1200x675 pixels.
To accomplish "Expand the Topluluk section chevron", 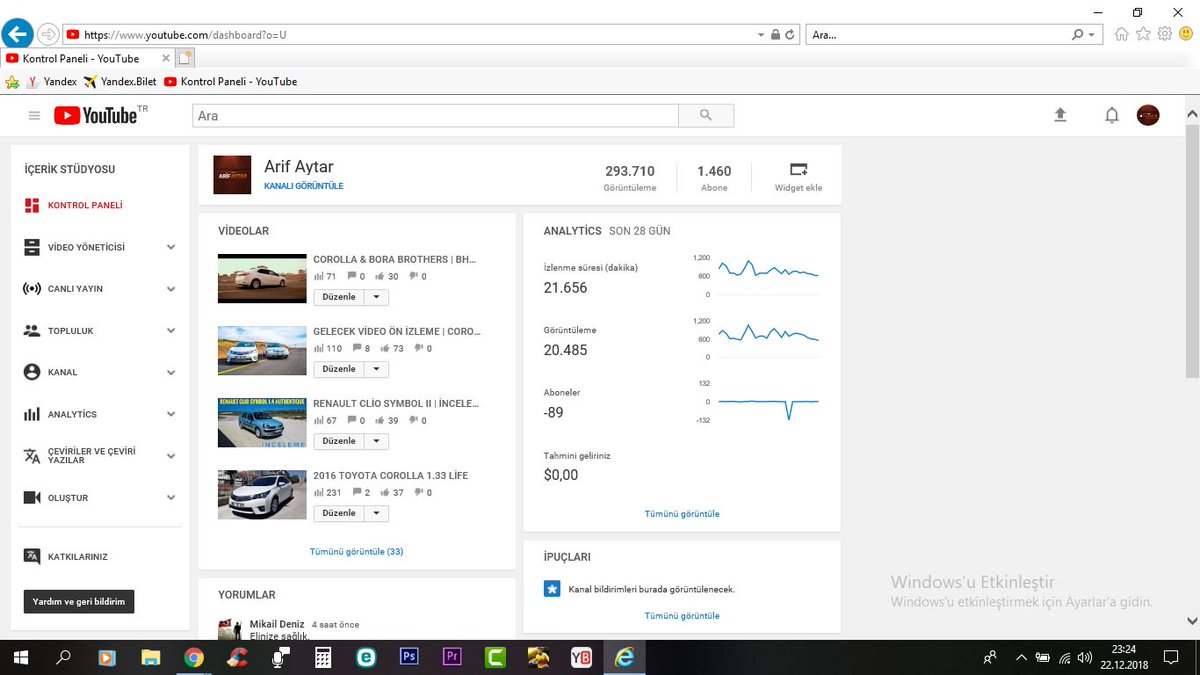I will tap(171, 331).
